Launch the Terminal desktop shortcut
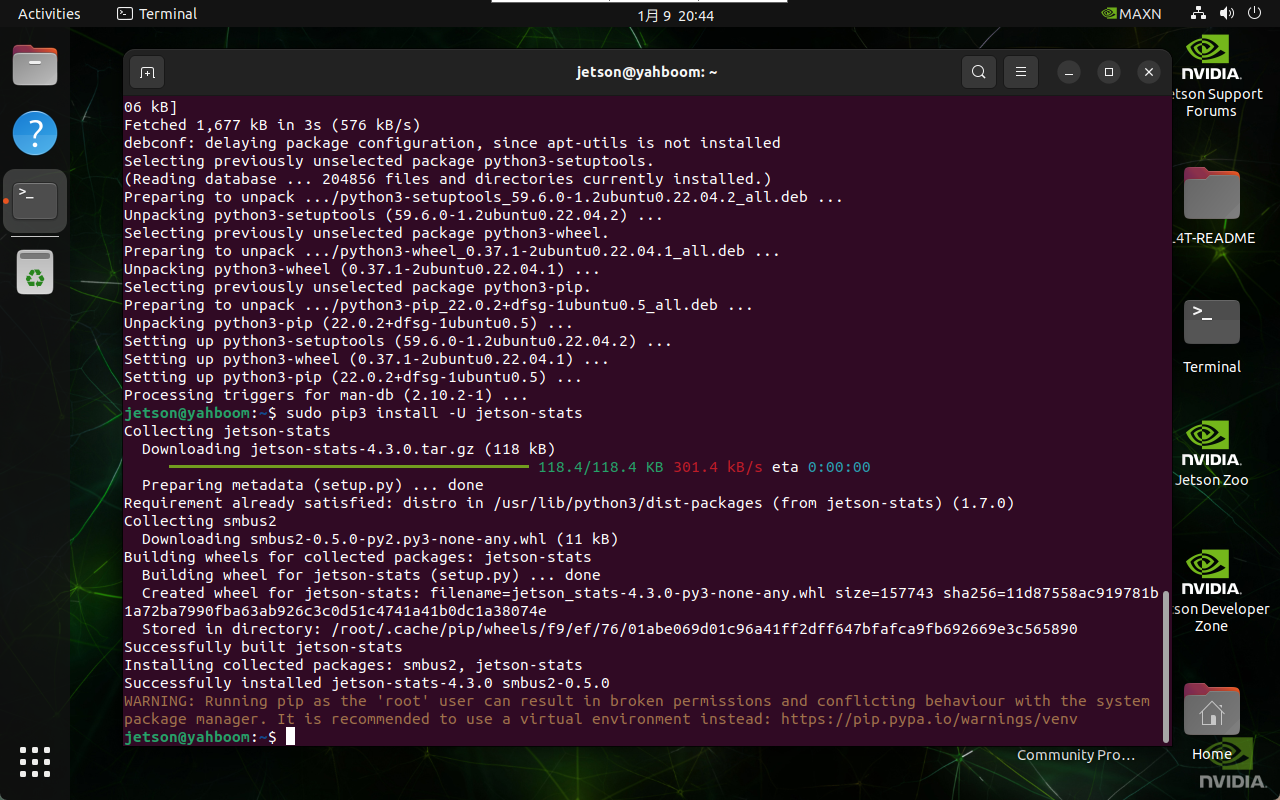Viewport: 1280px width, 800px height. click(1211, 336)
